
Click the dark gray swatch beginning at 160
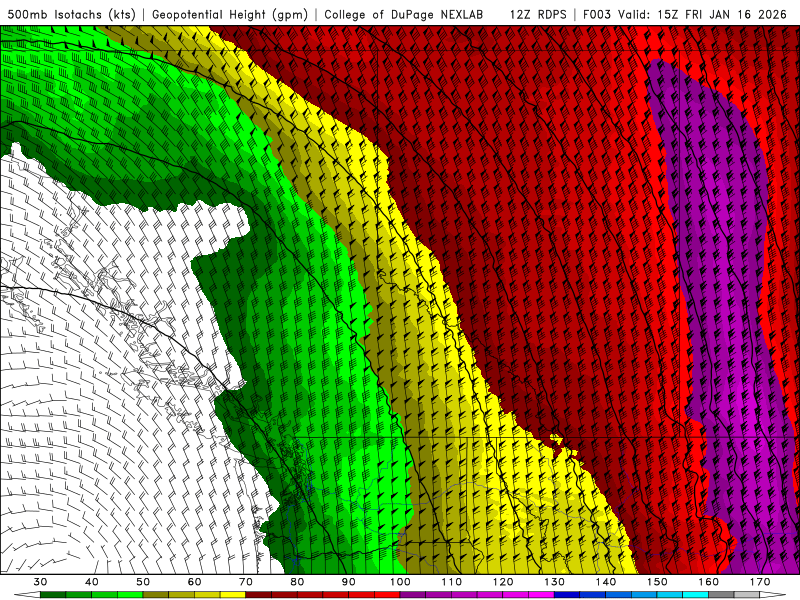tap(721, 595)
